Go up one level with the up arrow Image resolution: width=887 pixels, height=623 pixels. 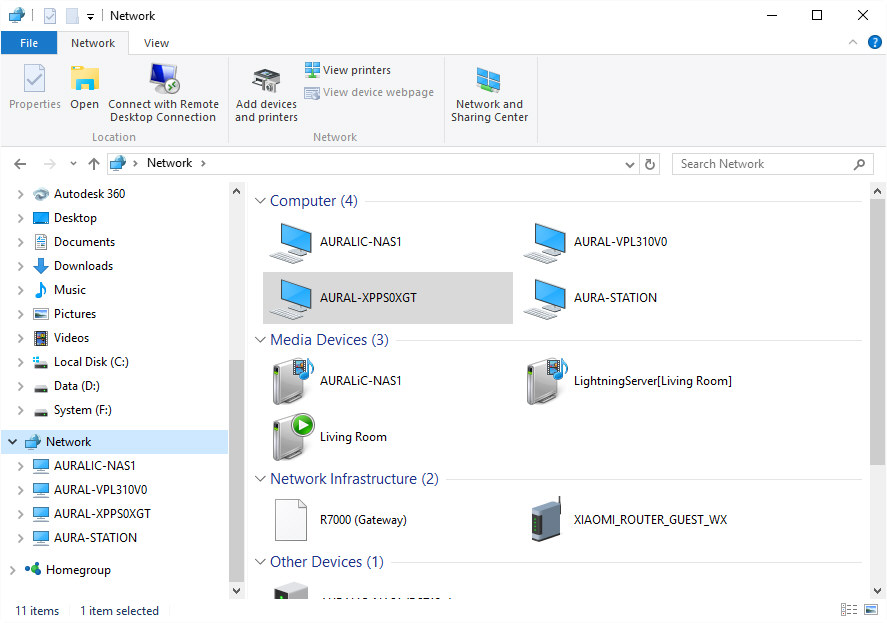94,164
